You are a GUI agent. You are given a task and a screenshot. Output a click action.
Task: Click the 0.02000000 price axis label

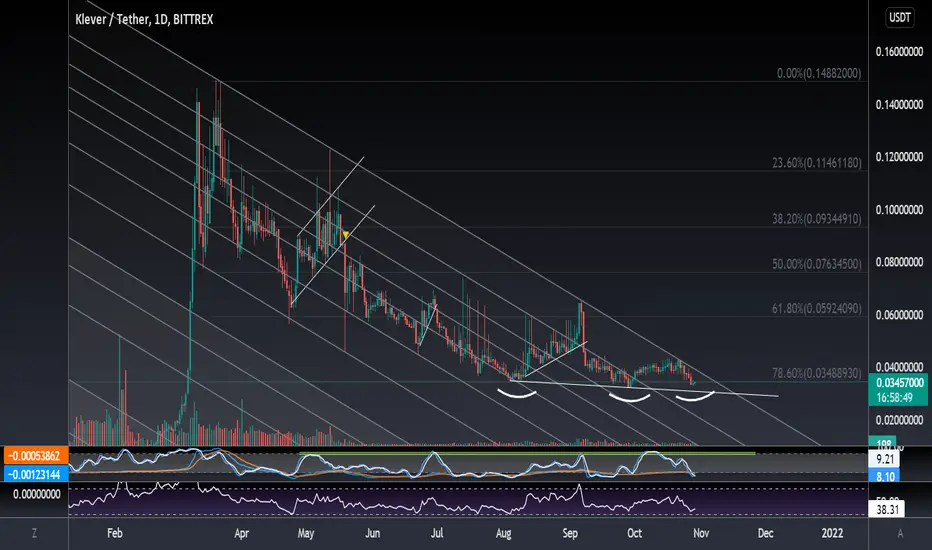click(x=899, y=420)
